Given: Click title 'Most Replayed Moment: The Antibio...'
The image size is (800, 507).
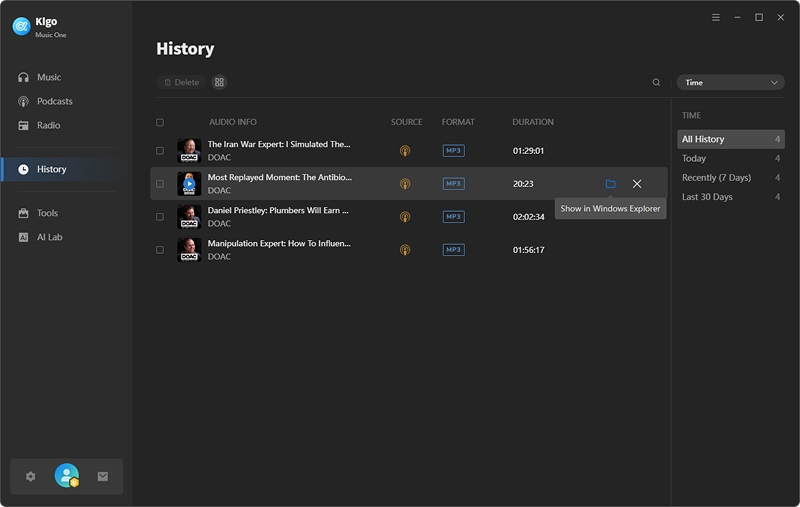Looking at the screenshot, I should (x=280, y=178).
